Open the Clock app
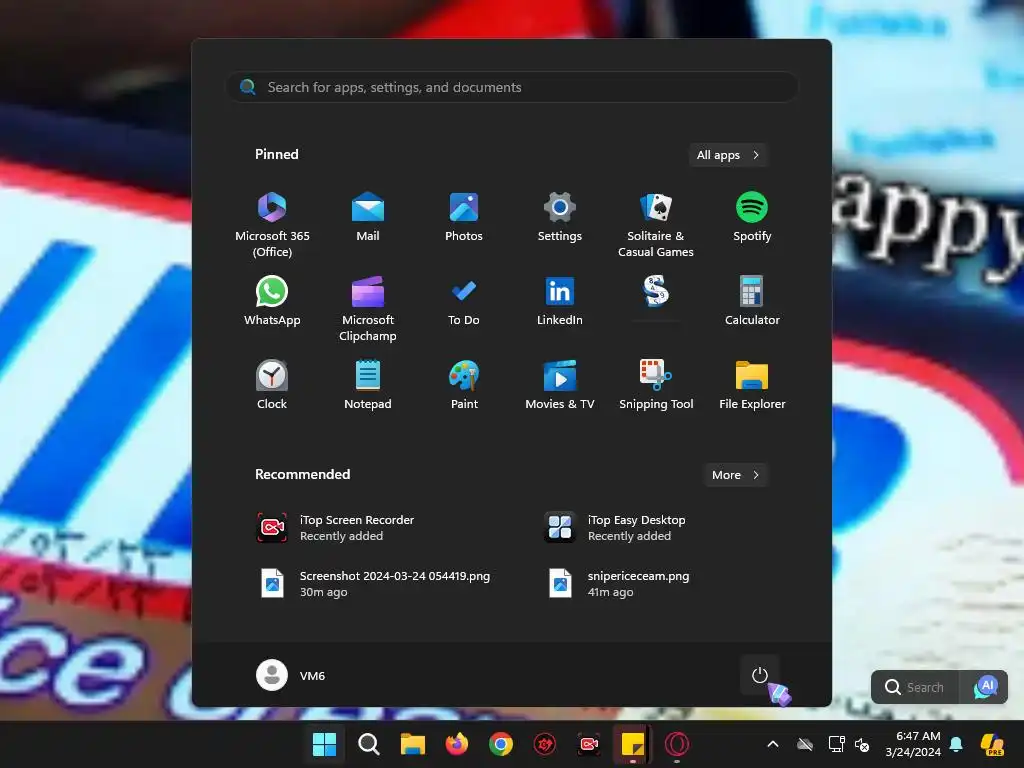The width and height of the screenshot is (1024, 768). tap(272, 385)
